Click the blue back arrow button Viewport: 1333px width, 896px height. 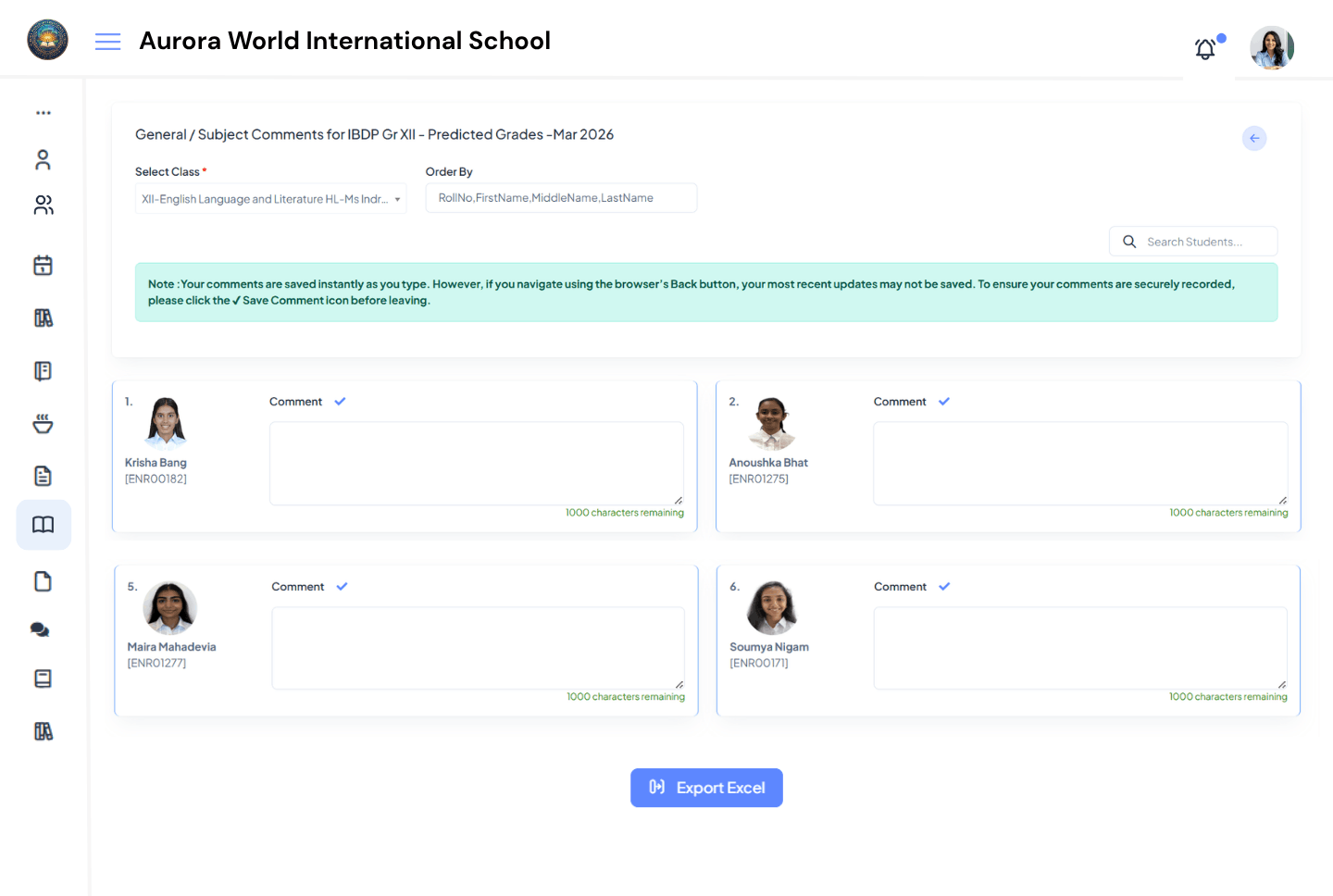[x=1253, y=138]
